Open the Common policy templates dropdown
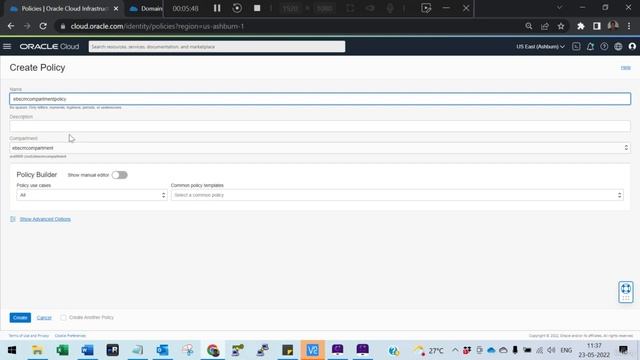Image resolution: width=640 pixels, height=360 pixels. click(397, 195)
